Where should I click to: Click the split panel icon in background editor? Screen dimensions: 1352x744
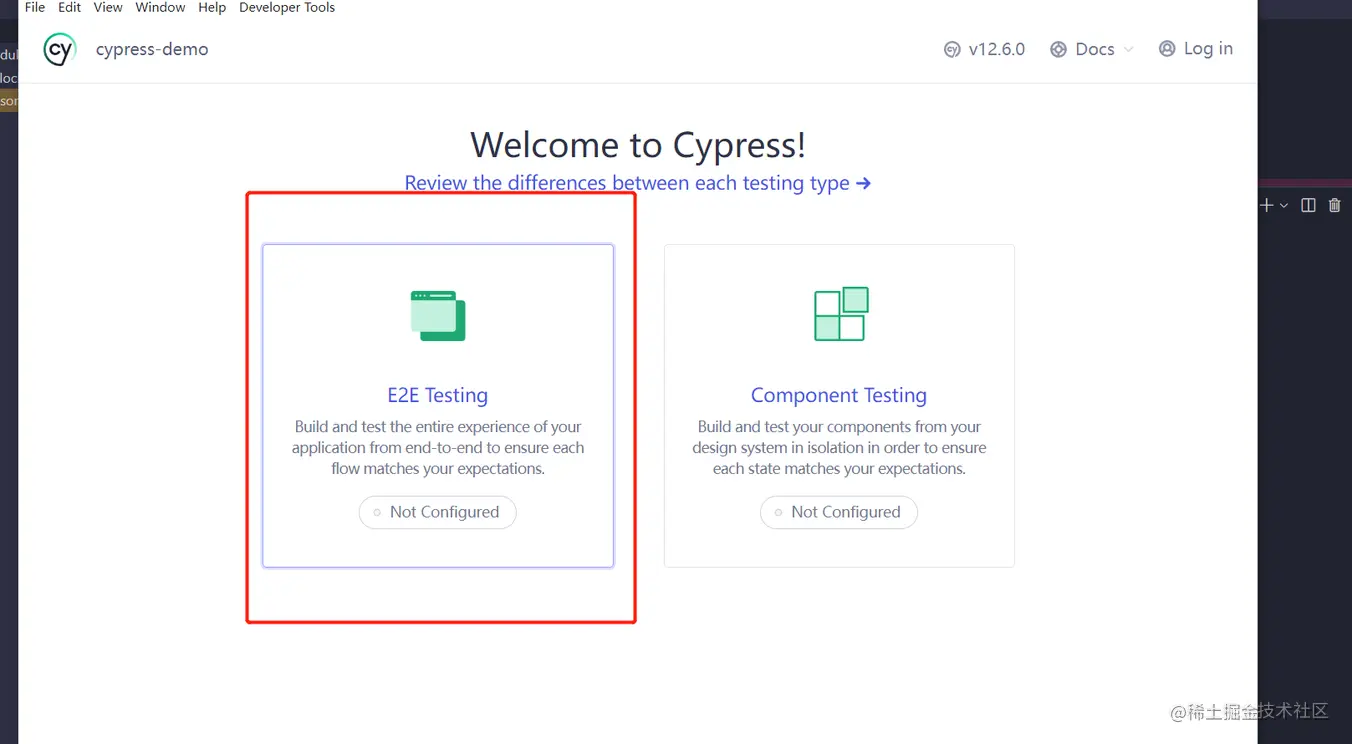point(1308,205)
